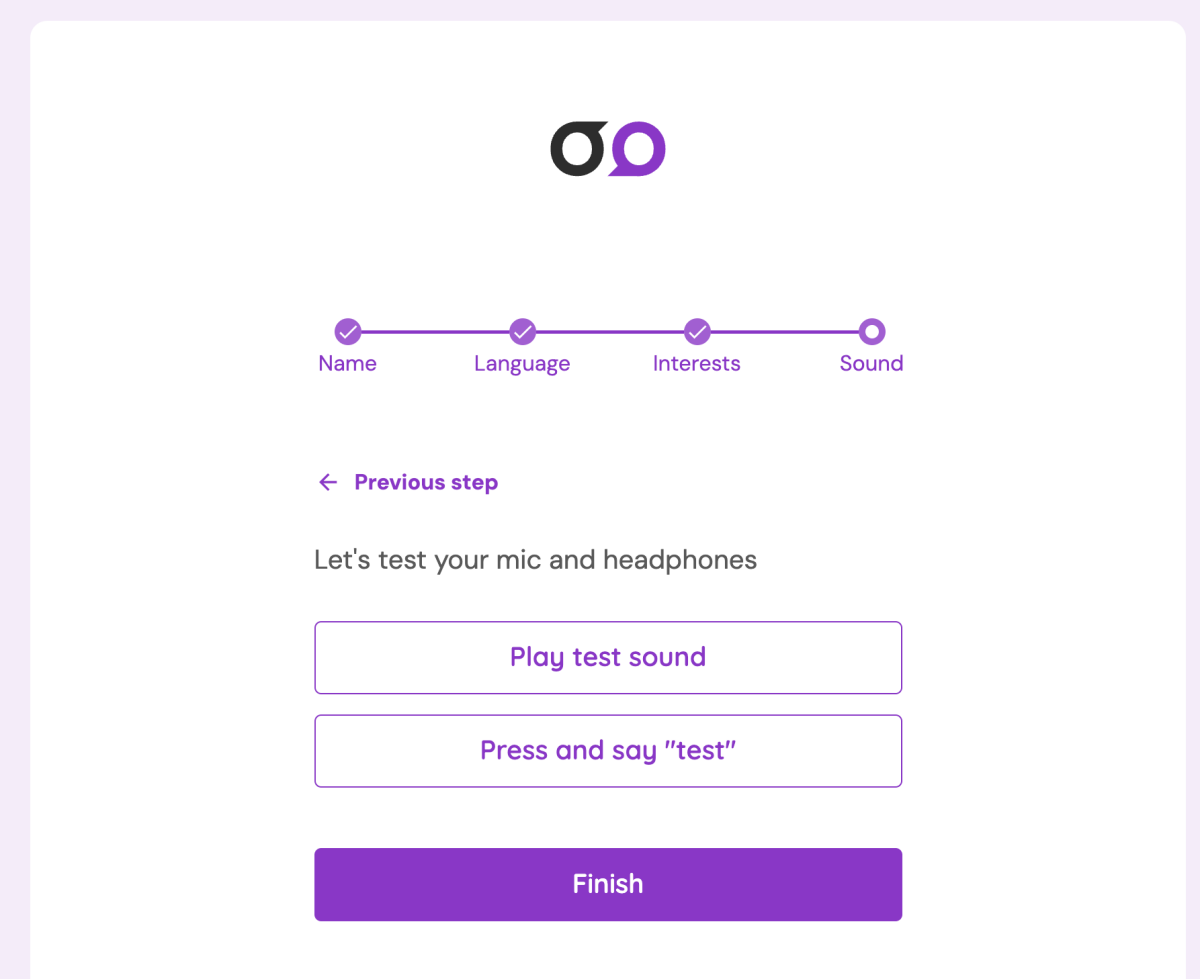
Task: Click the dark shape of the logo
Action: 577,150
